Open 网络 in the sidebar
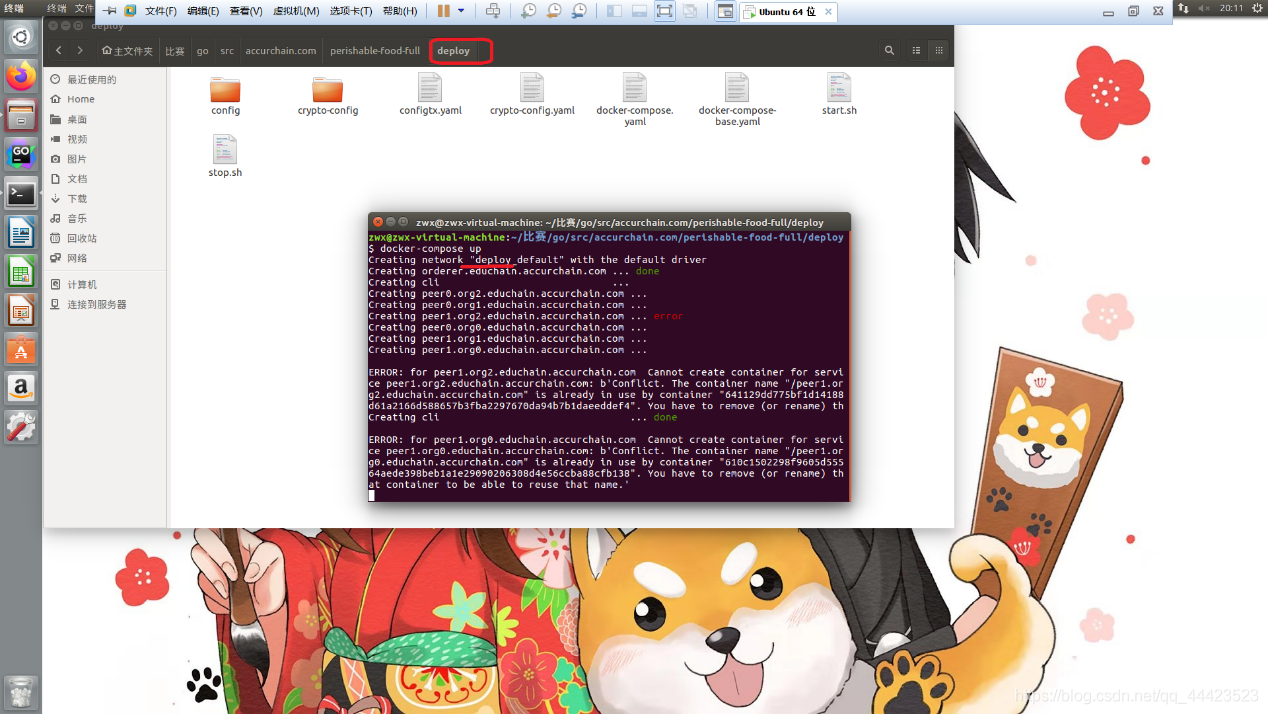The image size is (1268, 714). point(77,258)
